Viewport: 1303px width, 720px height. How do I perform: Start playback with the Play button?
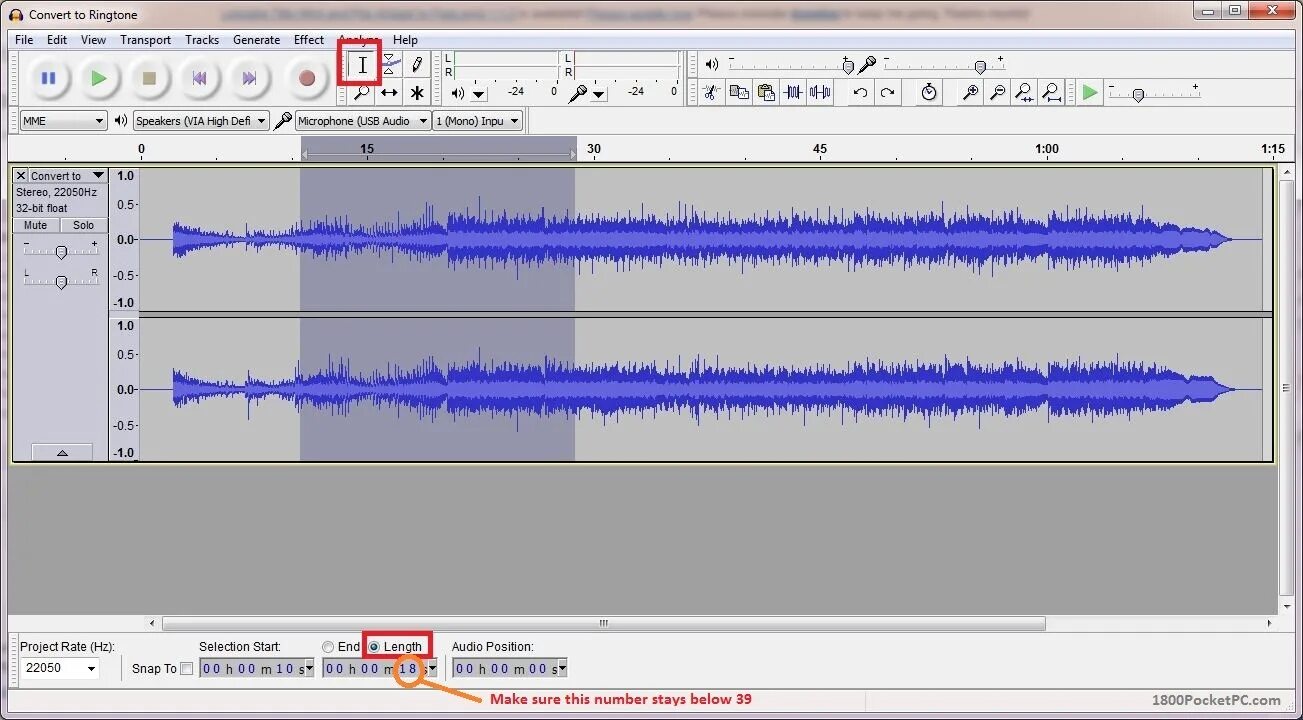98,78
